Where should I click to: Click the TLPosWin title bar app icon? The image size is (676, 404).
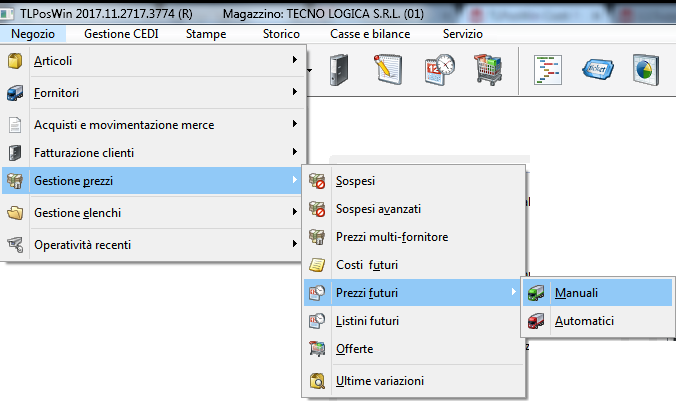click(x=6, y=14)
